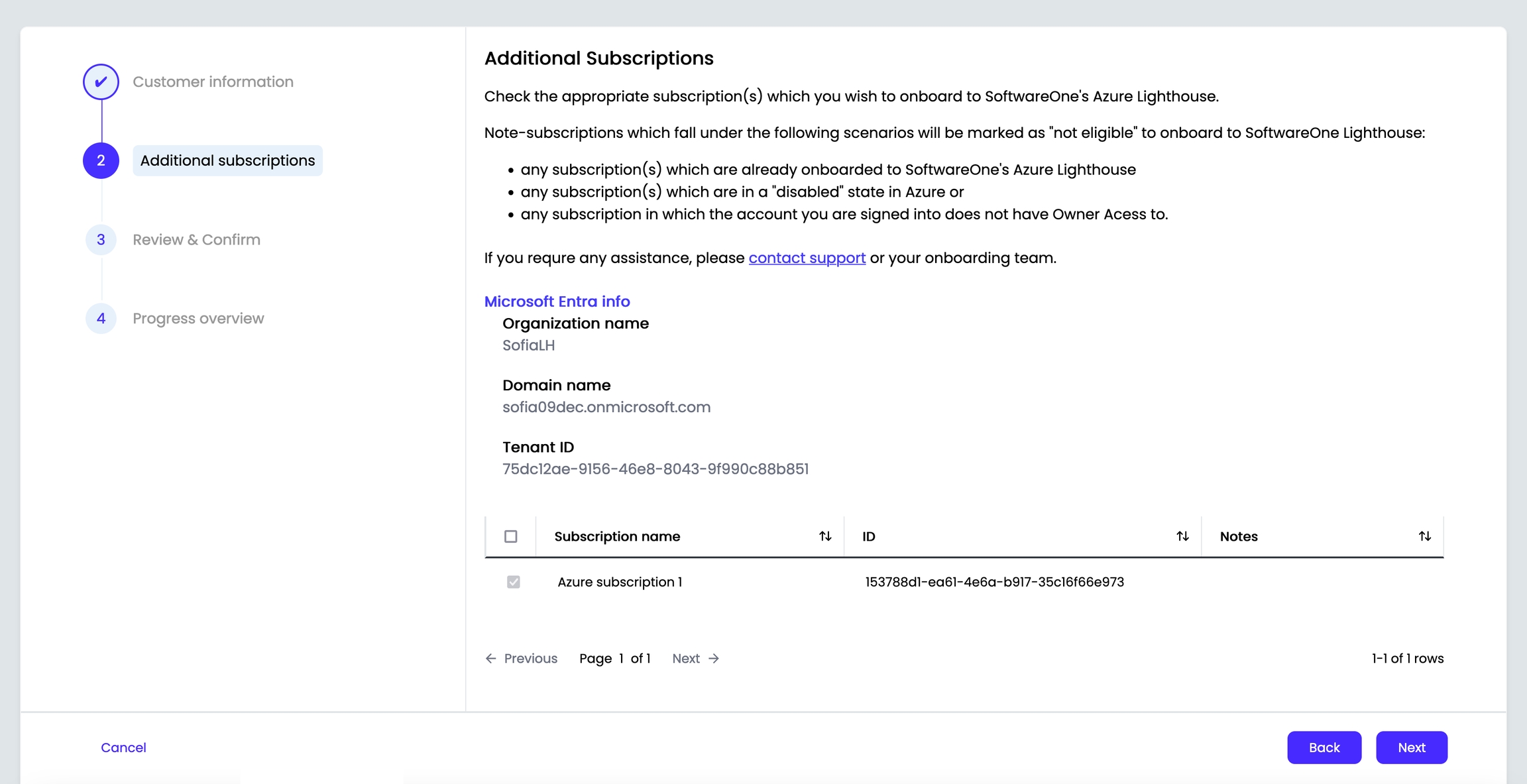Click the step 2 circle icon
Image resolution: width=1527 pixels, height=784 pixels.
pos(101,160)
